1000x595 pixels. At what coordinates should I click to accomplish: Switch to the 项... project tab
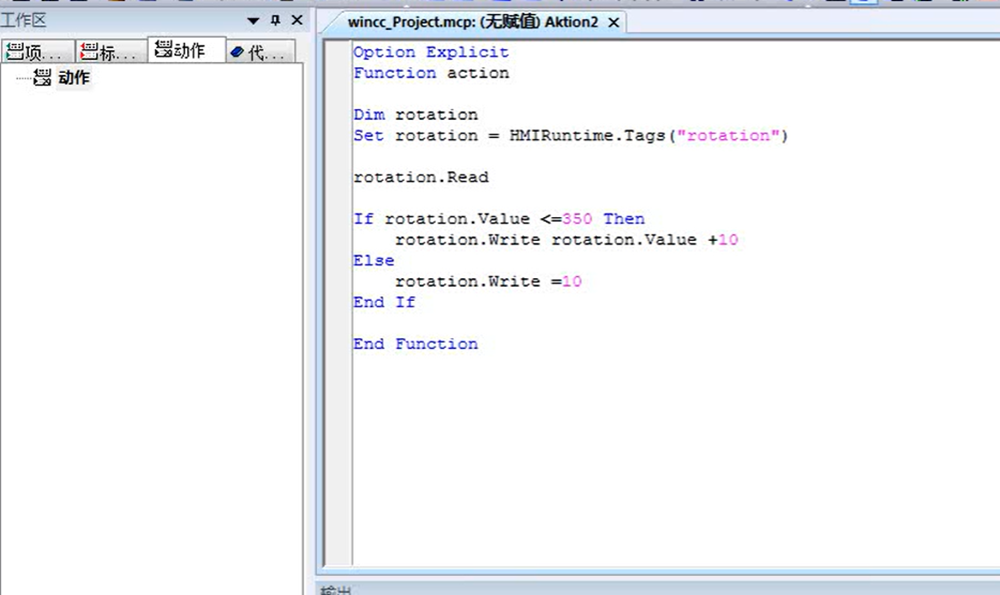38,52
